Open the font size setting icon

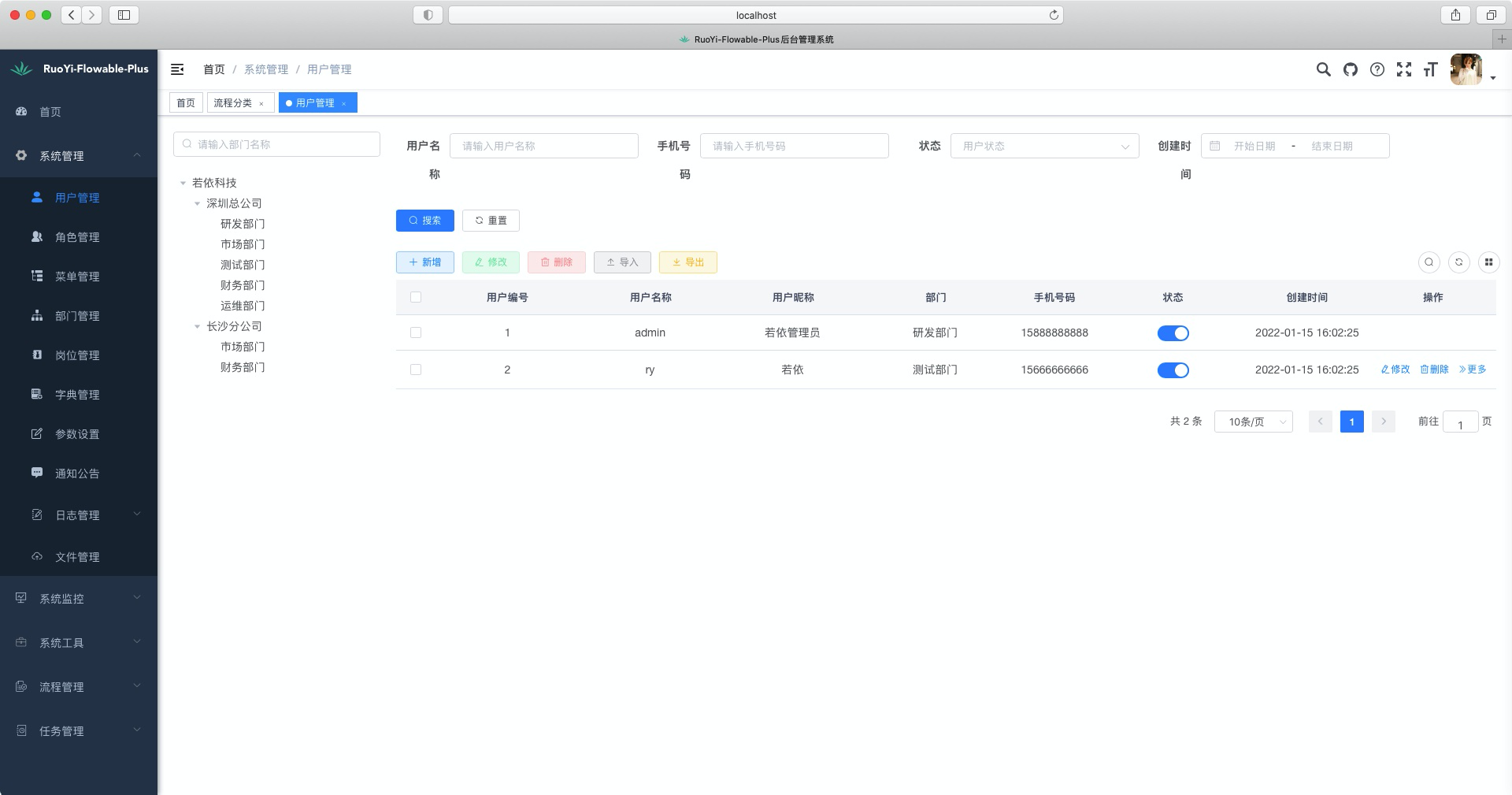tap(1430, 69)
